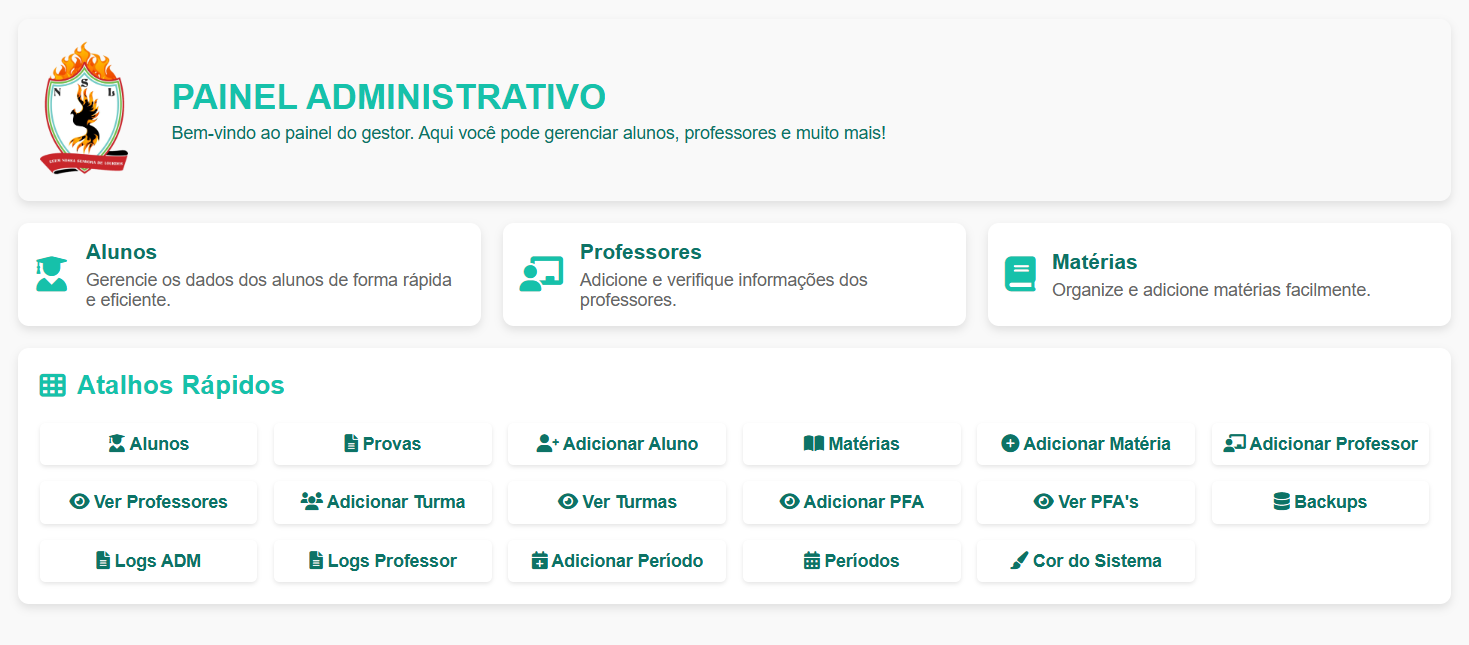Open Logs Professor

click(x=383, y=561)
